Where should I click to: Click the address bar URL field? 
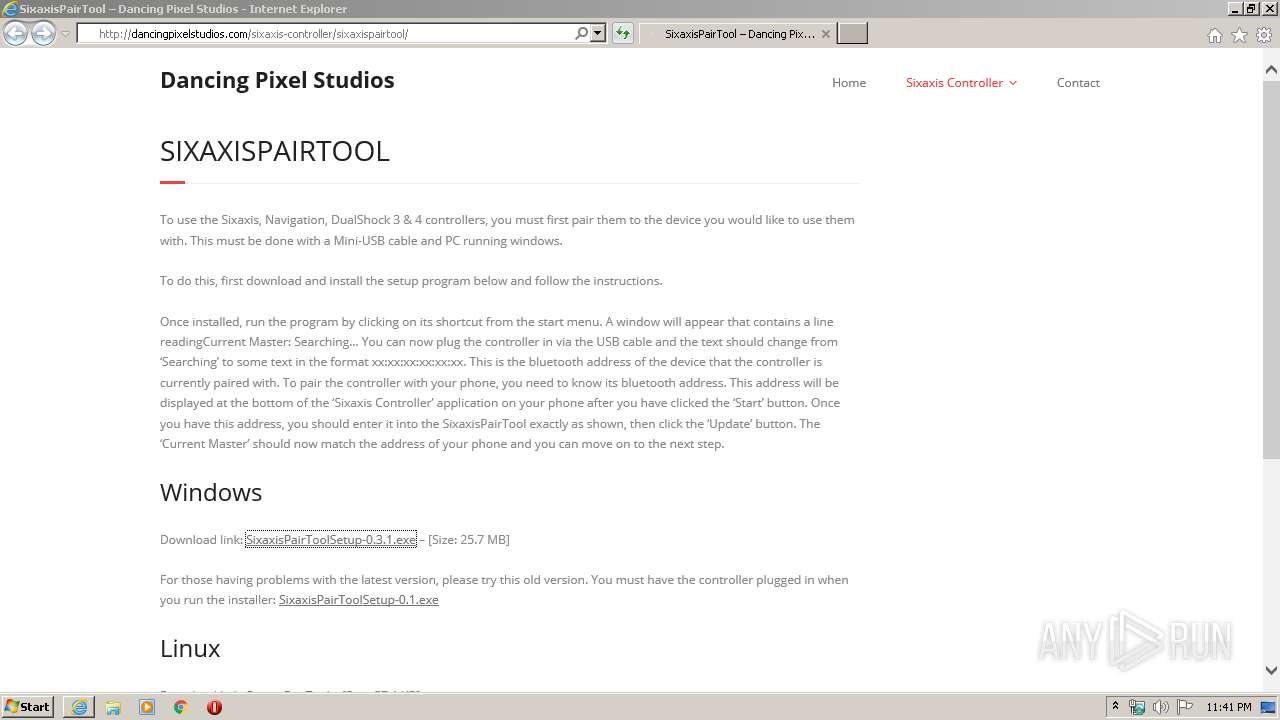325,34
